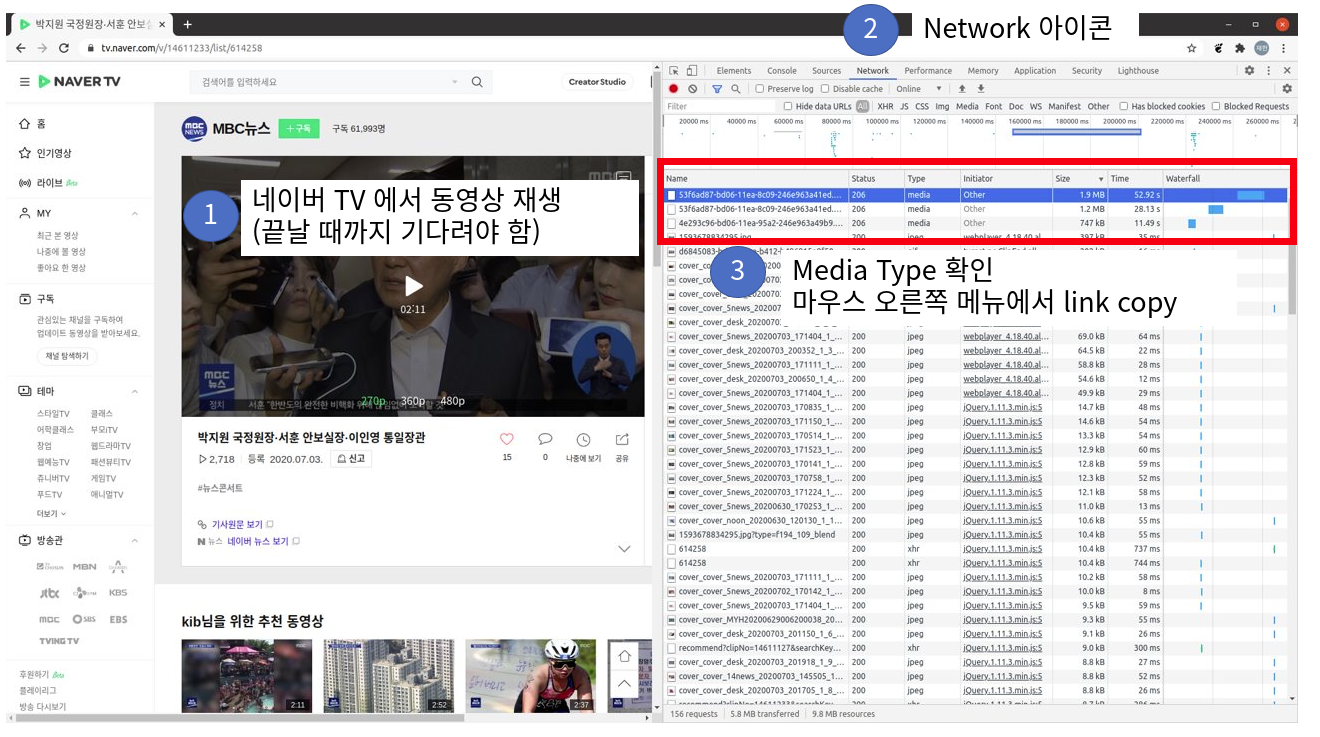Switch to the Console tab
Image resolution: width=1320 pixels, height=737 pixels.
pyautogui.click(x=782, y=71)
